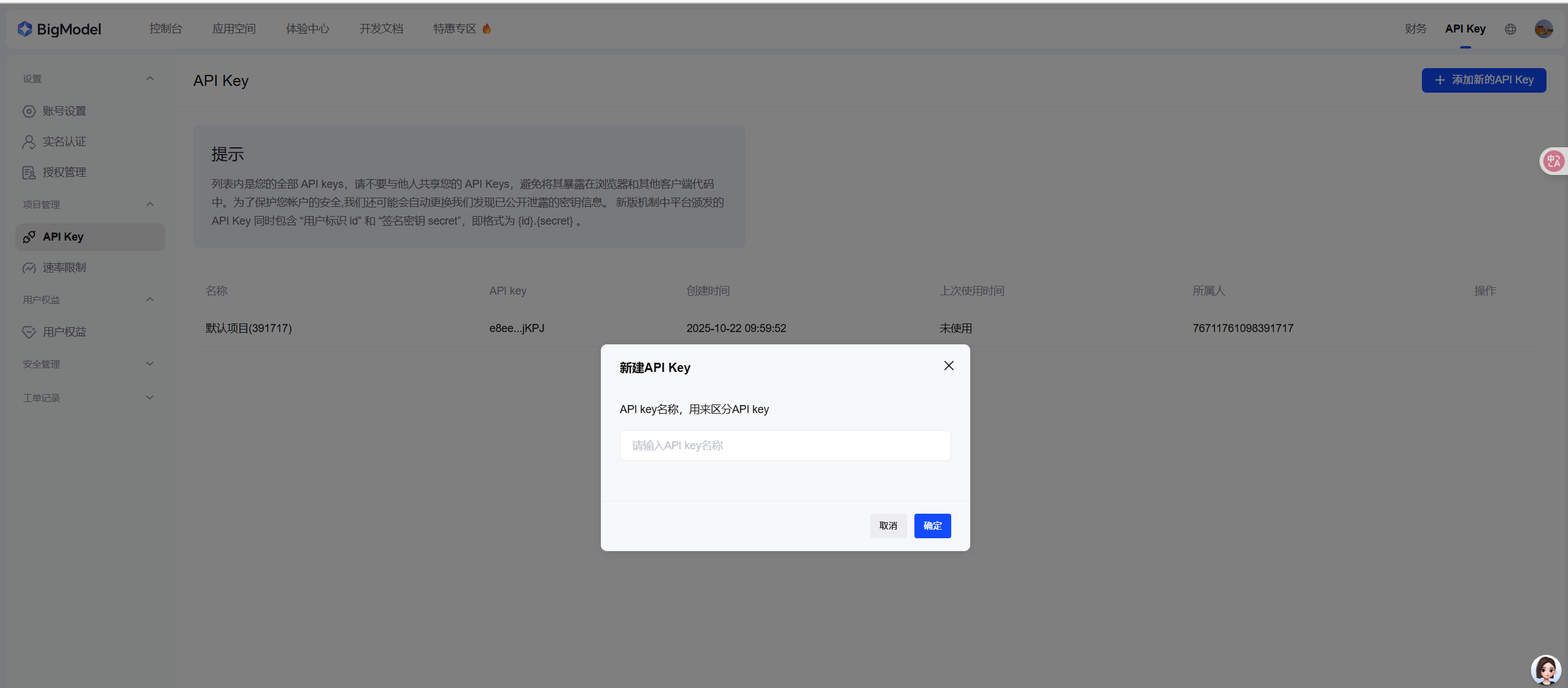Close the 新建API Key dialog
Image resolution: width=1568 pixels, height=688 pixels.
pyautogui.click(x=948, y=366)
